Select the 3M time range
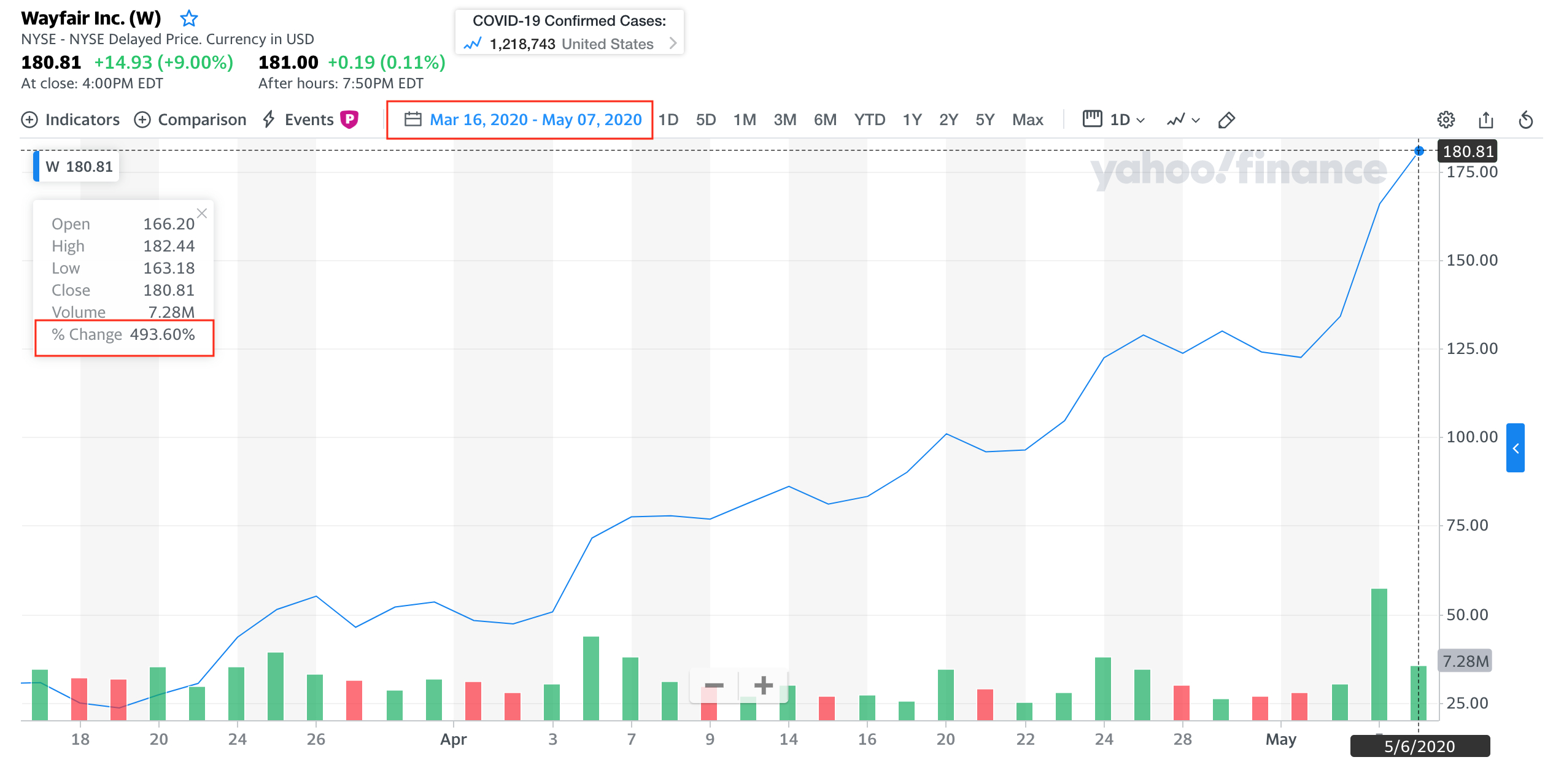 coord(785,120)
